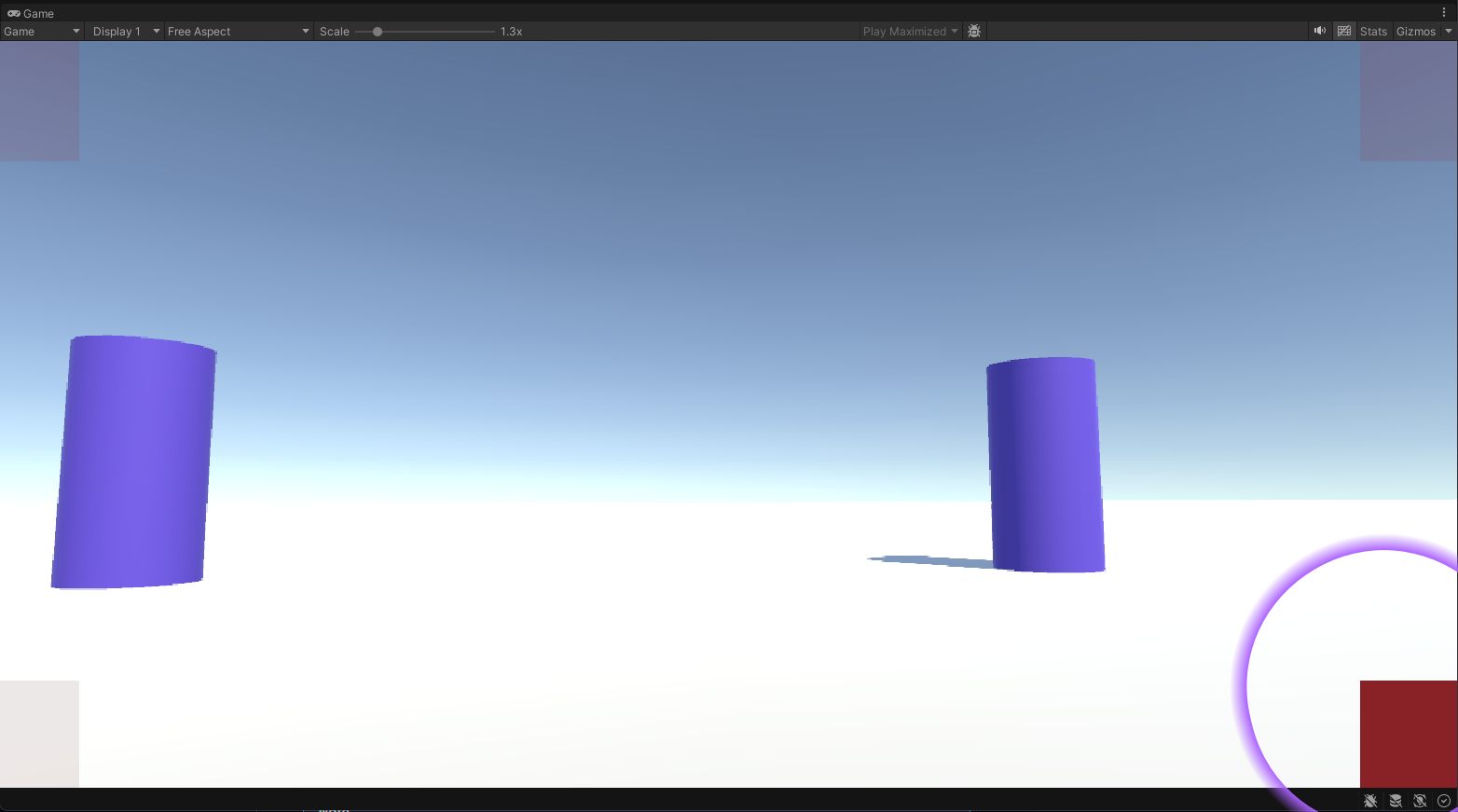This screenshot has width=1458, height=812.
Task: Open the Display 1 dropdown
Action: 126,32
